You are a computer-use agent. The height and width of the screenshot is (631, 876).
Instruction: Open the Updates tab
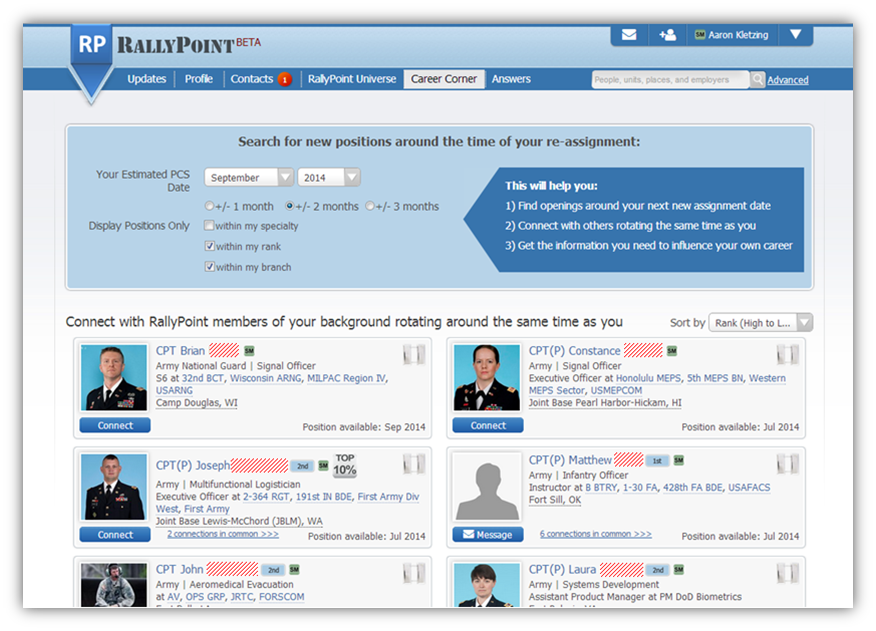click(146, 79)
